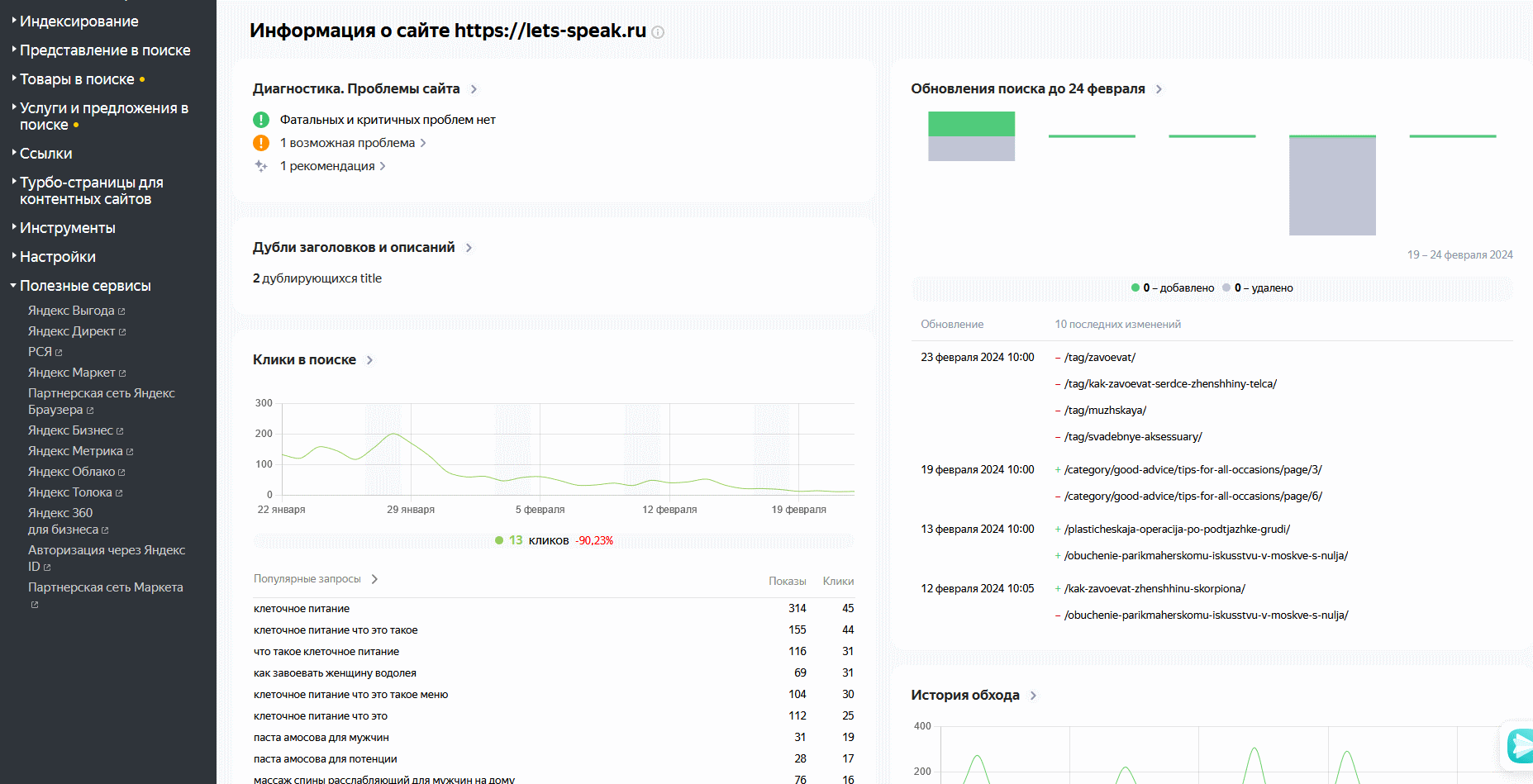The image size is (1533, 784).
Task: Toggle green 'кликов' legend dot
Action: click(x=499, y=540)
